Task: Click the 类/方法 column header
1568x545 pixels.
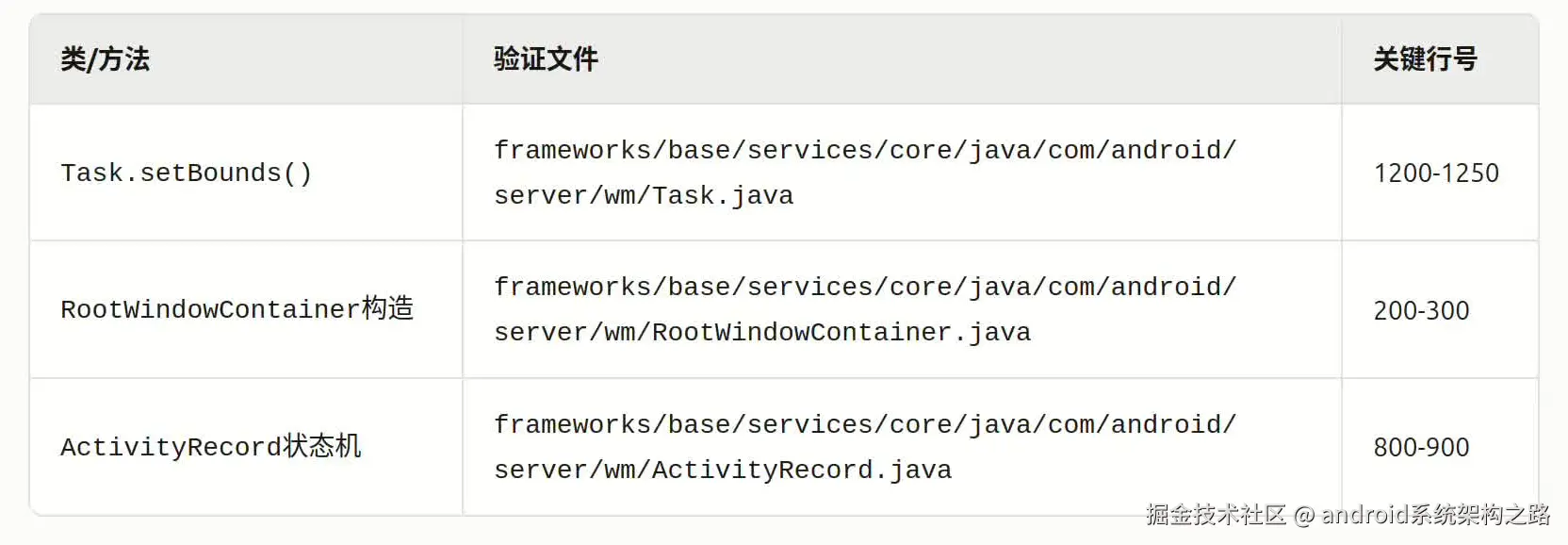Action: click(105, 59)
